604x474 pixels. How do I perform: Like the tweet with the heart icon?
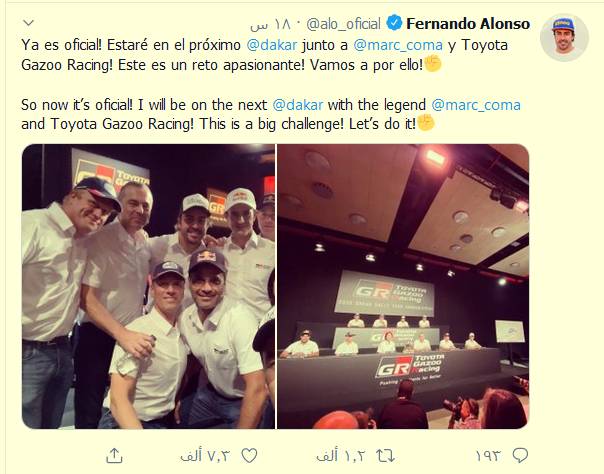coord(249,456)
